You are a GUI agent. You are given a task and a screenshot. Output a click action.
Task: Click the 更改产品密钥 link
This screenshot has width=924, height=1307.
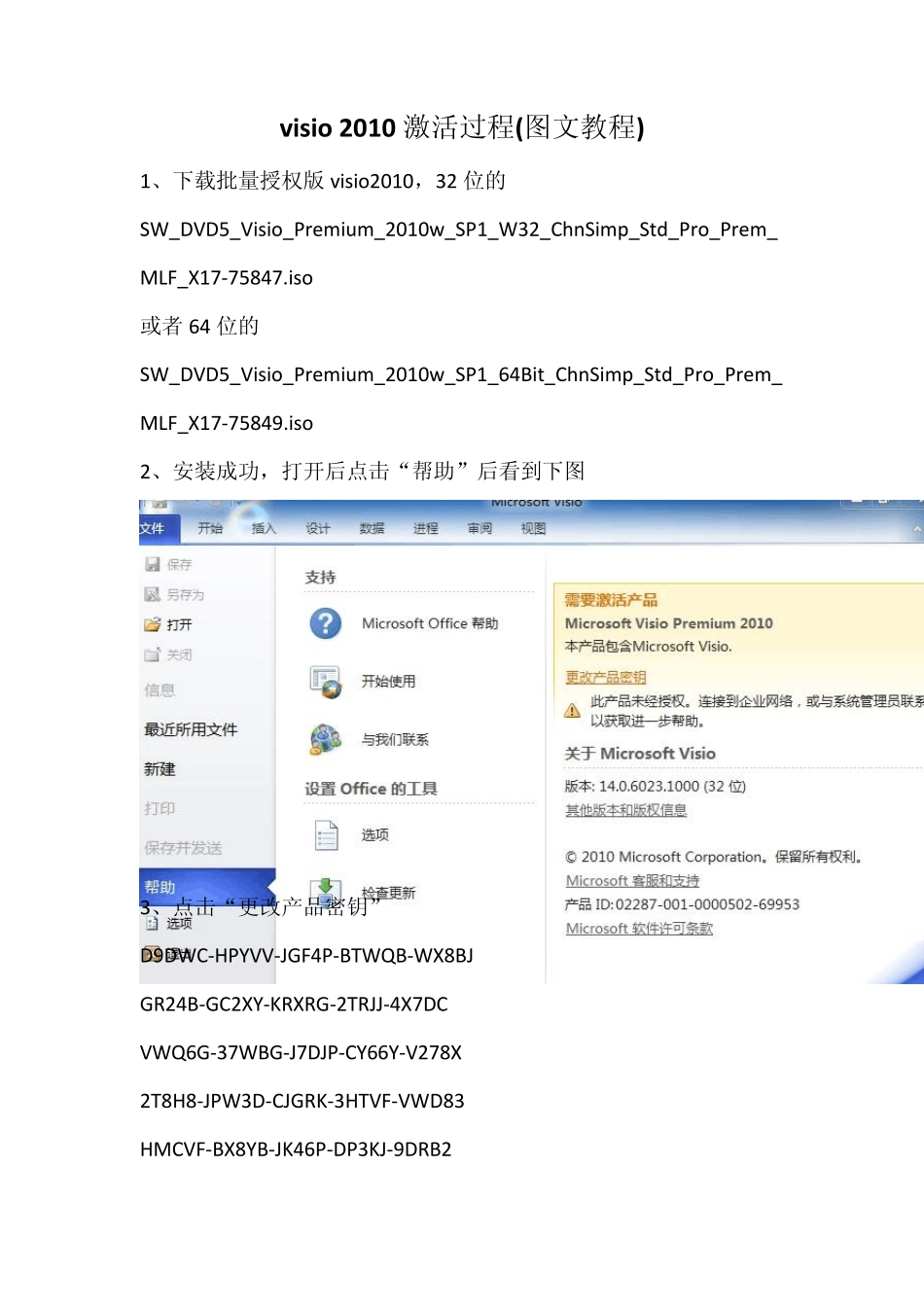[x=606, y=678]
